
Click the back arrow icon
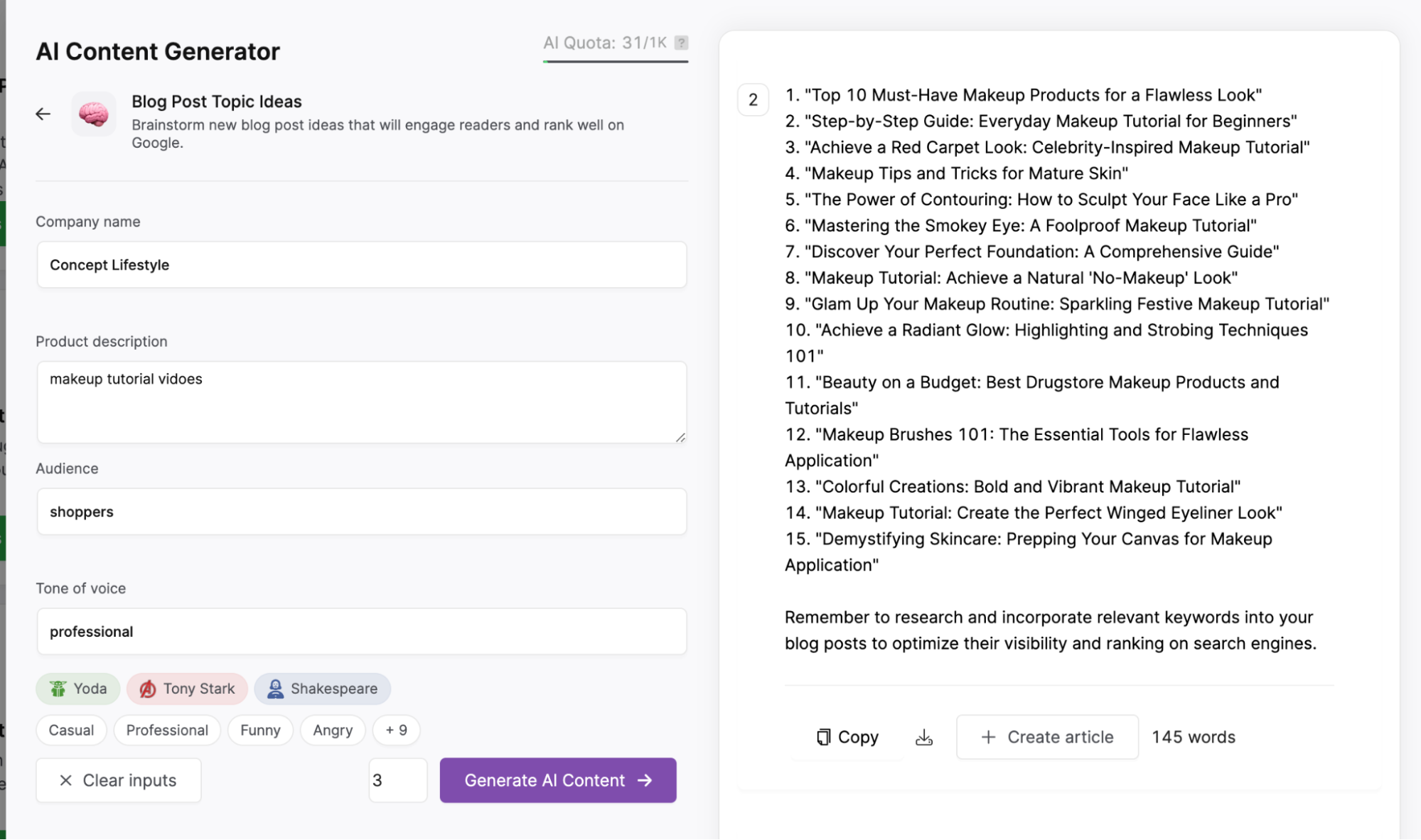pos(43,114)
